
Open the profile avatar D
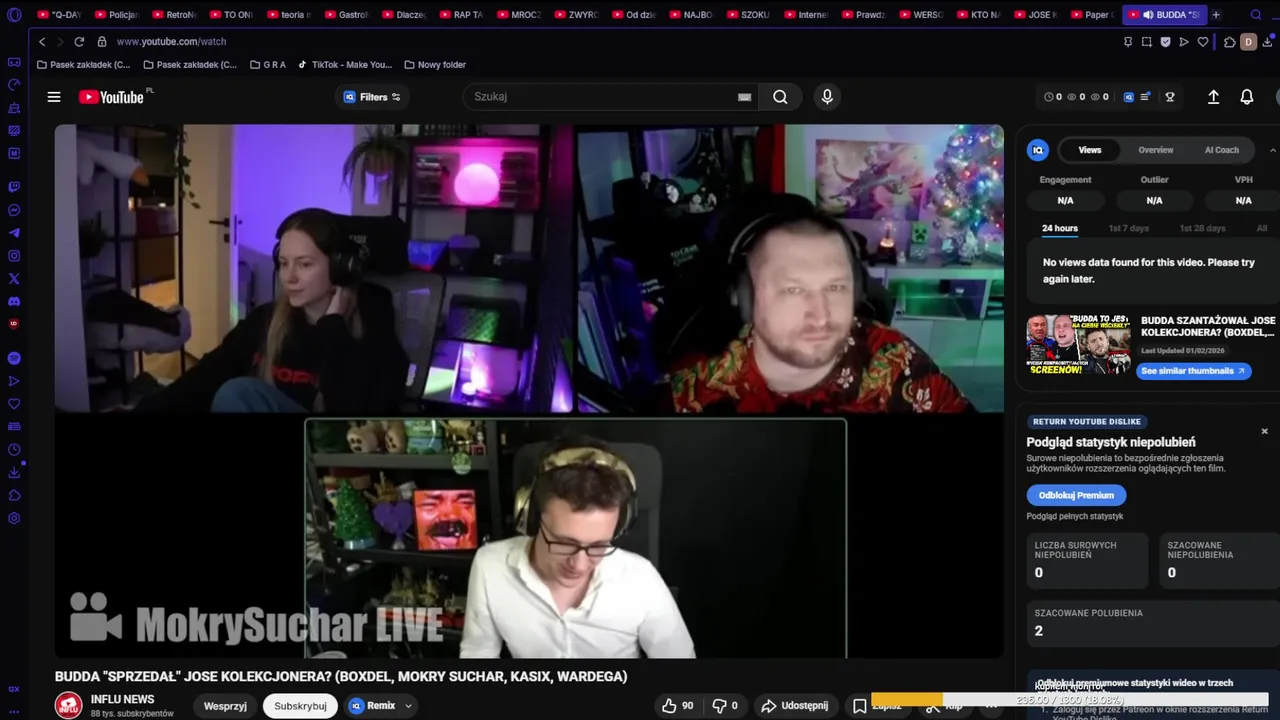(1248, 42)
